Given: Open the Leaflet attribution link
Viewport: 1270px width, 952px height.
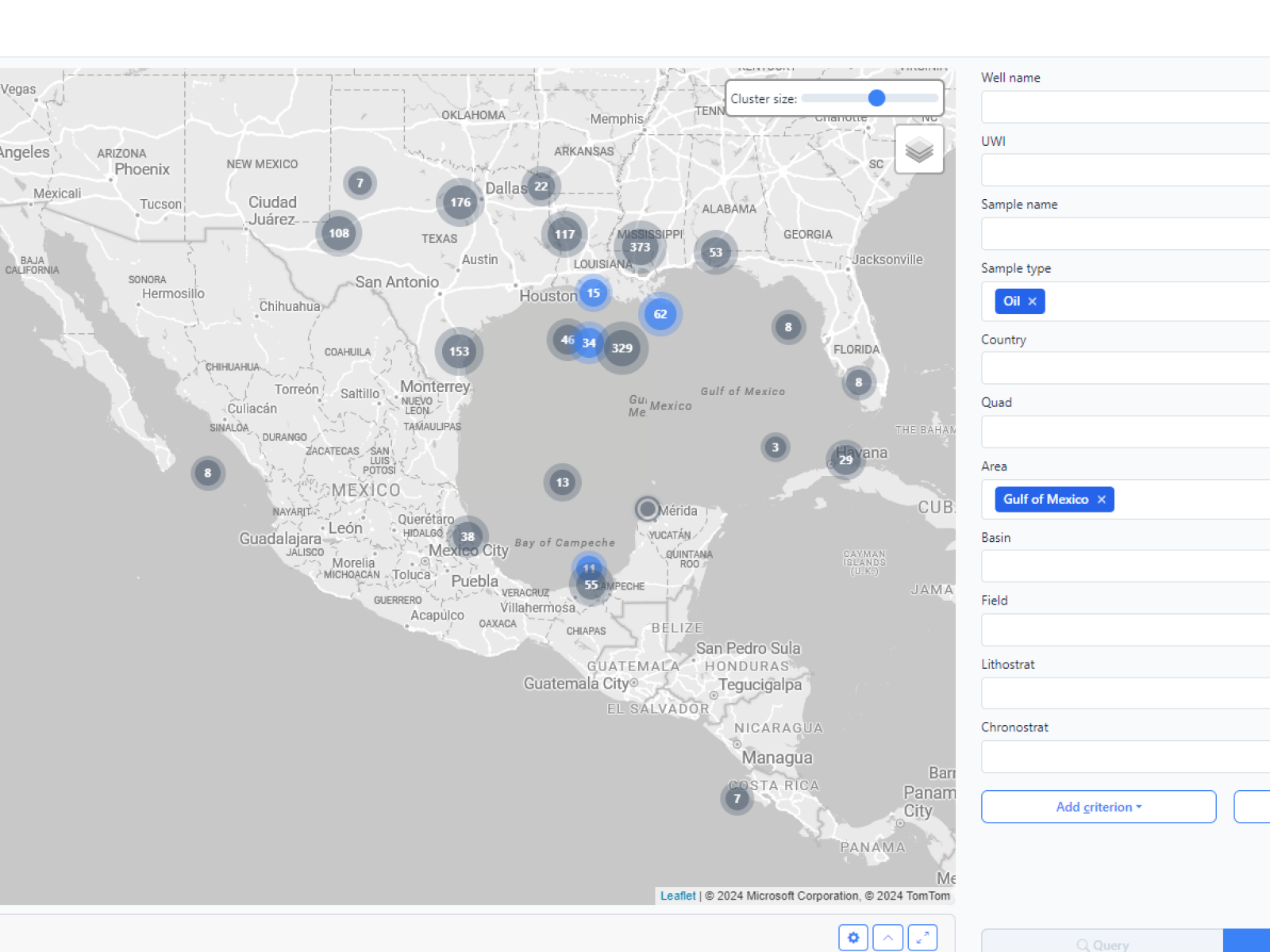Looking at the screenshot, I should tap(677, 896).
